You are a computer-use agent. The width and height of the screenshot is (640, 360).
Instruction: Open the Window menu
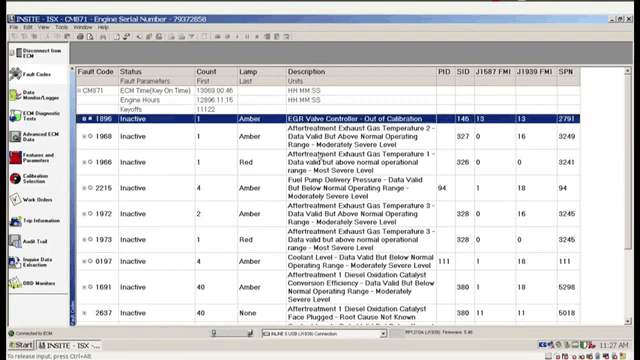pos(83,27)
